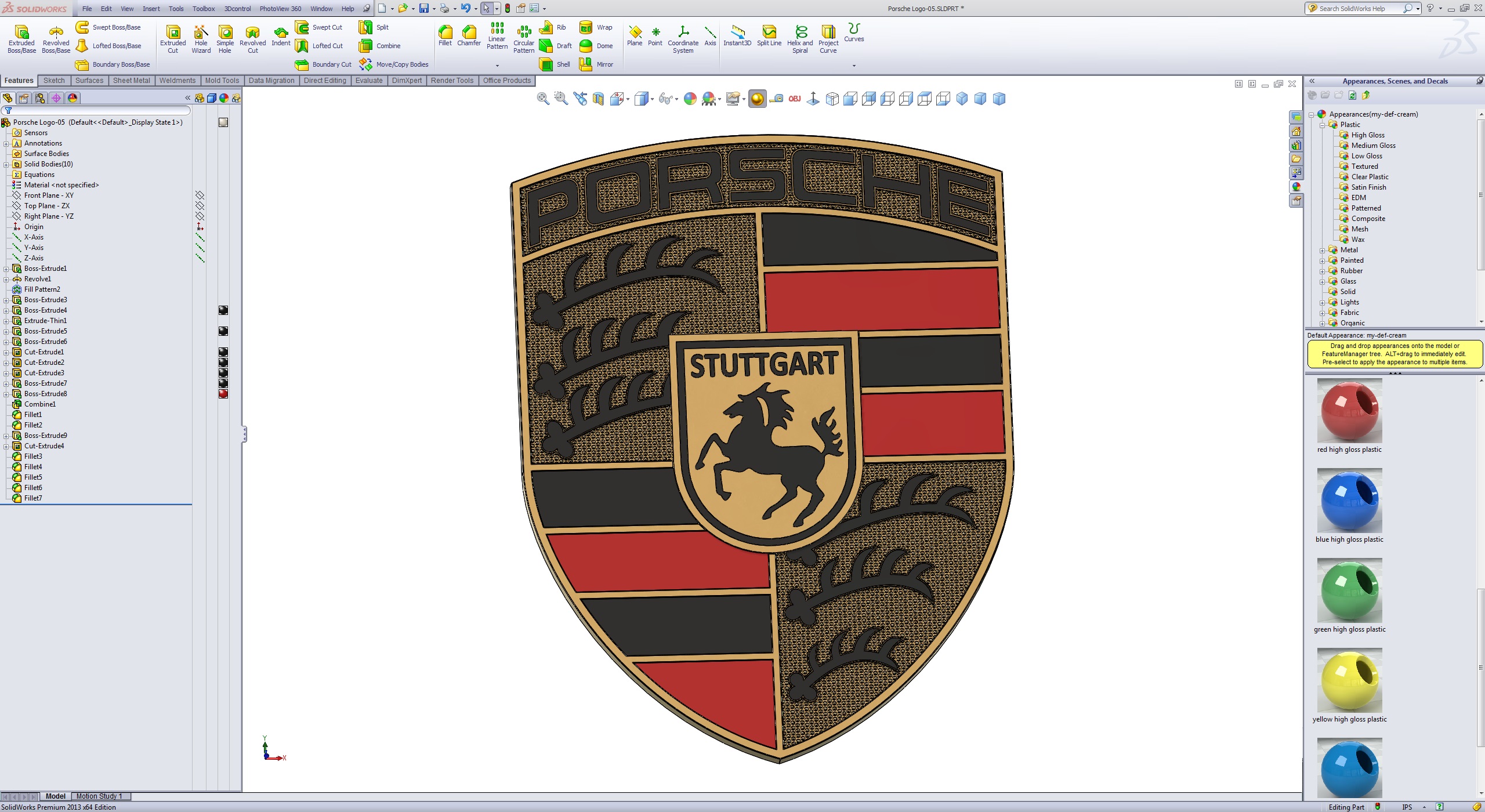1485x812 pixels.
Task: Choose the Revolved Cut tool
Action: [252, 39]
